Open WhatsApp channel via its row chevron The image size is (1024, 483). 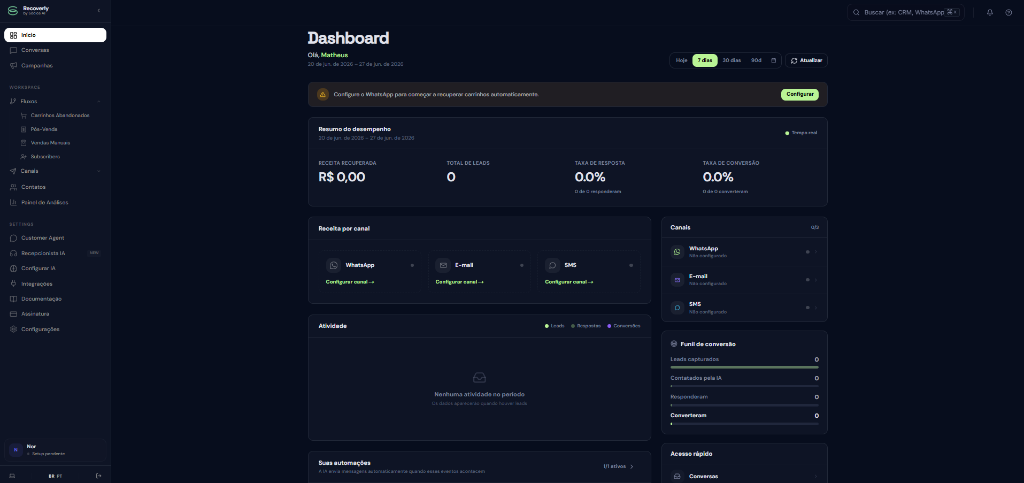816,251
